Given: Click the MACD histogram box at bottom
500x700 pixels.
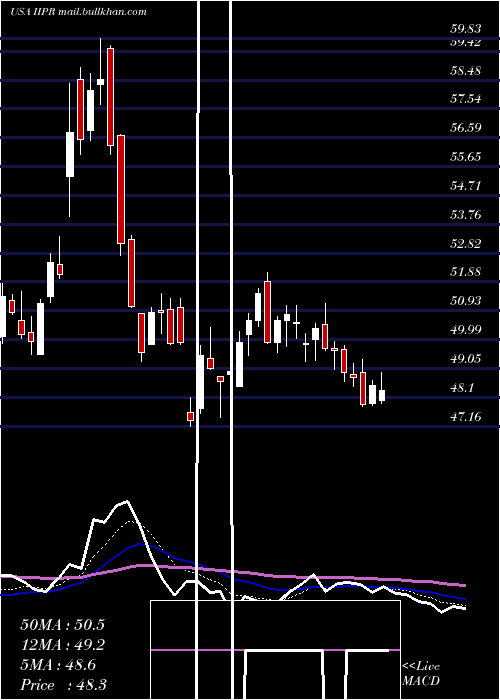Looking at the screenshot, I should (275, 650).
